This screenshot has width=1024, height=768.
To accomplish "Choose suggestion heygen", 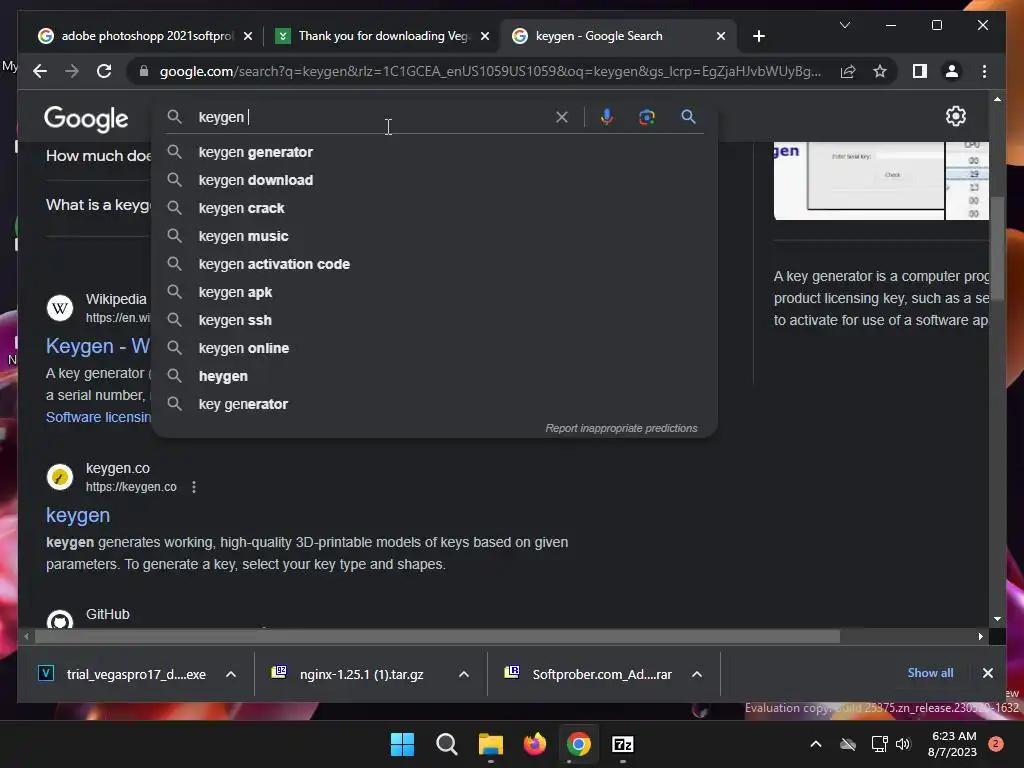I will [x=435, y=377].
